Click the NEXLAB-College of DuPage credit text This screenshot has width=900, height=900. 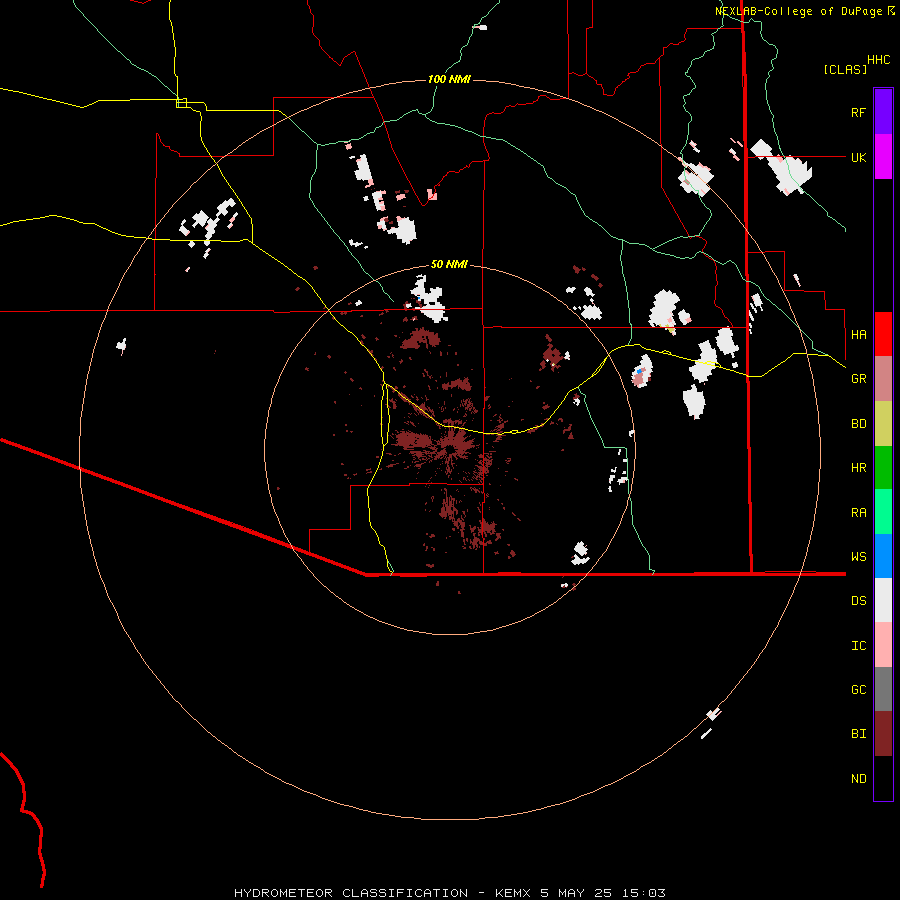800,11
